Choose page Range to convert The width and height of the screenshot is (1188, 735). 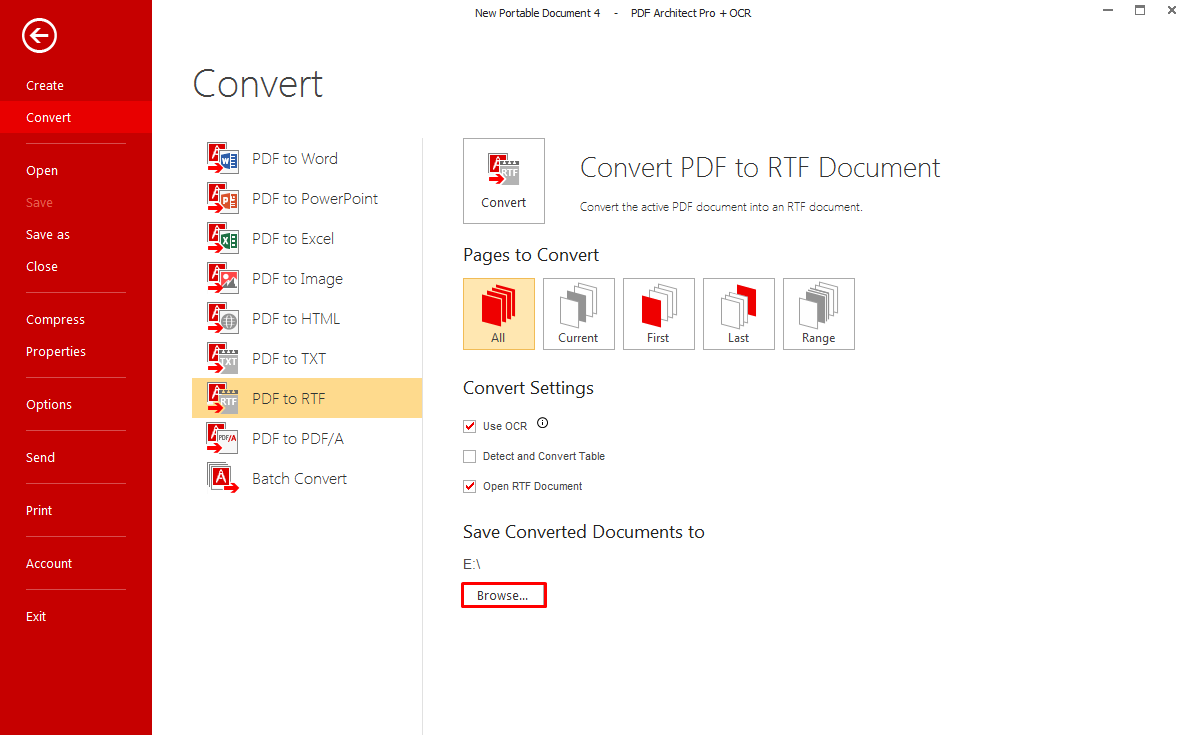[x=819, y=314]
